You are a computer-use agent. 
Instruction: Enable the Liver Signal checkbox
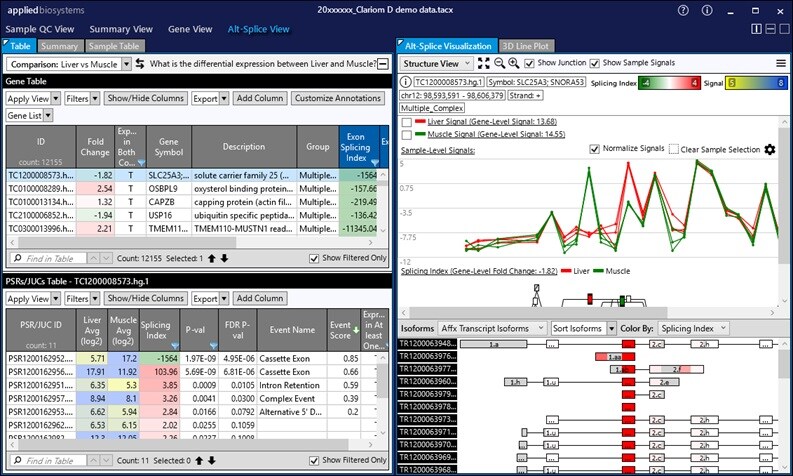406,121
